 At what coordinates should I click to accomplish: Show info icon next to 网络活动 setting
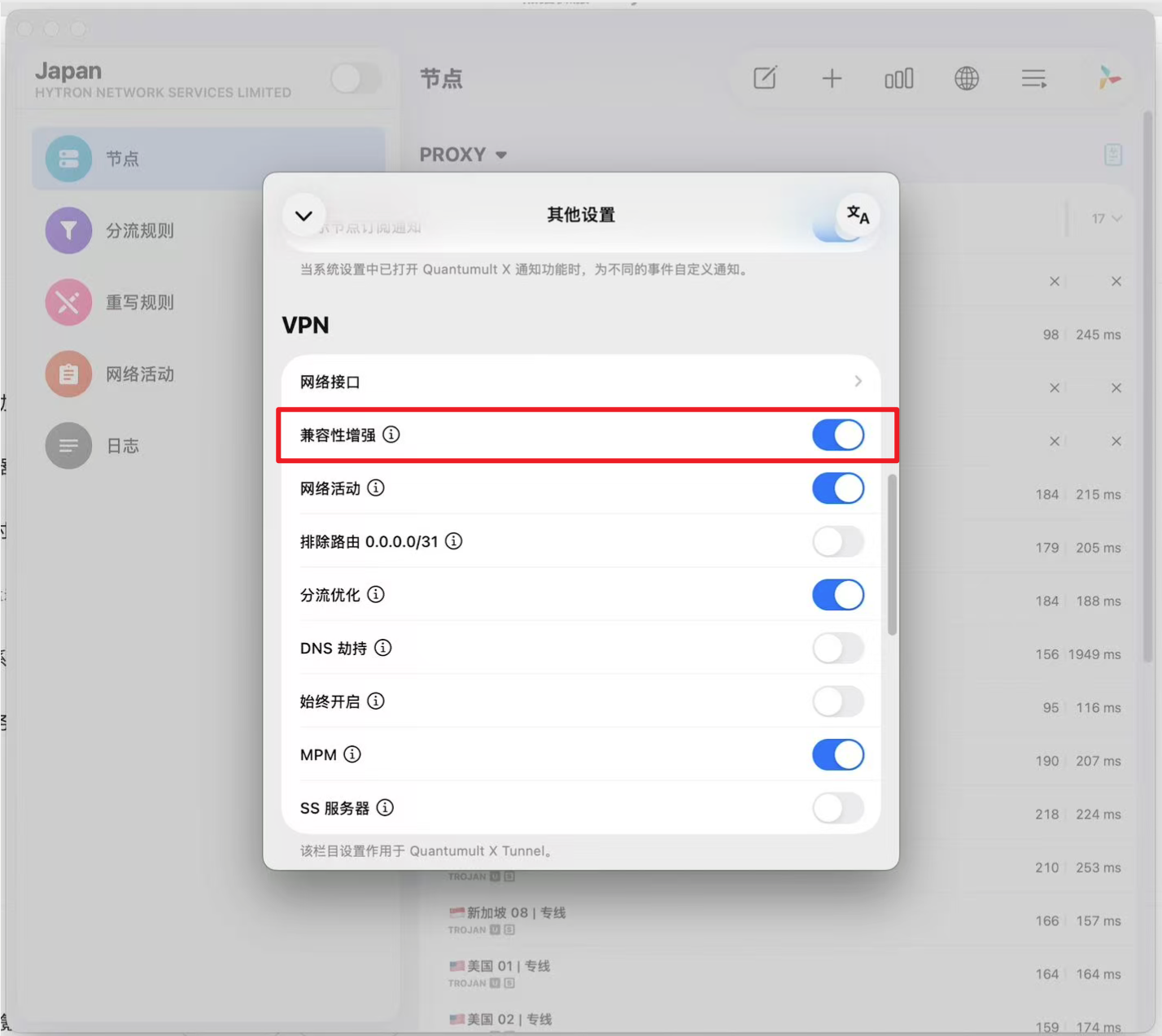376,488
